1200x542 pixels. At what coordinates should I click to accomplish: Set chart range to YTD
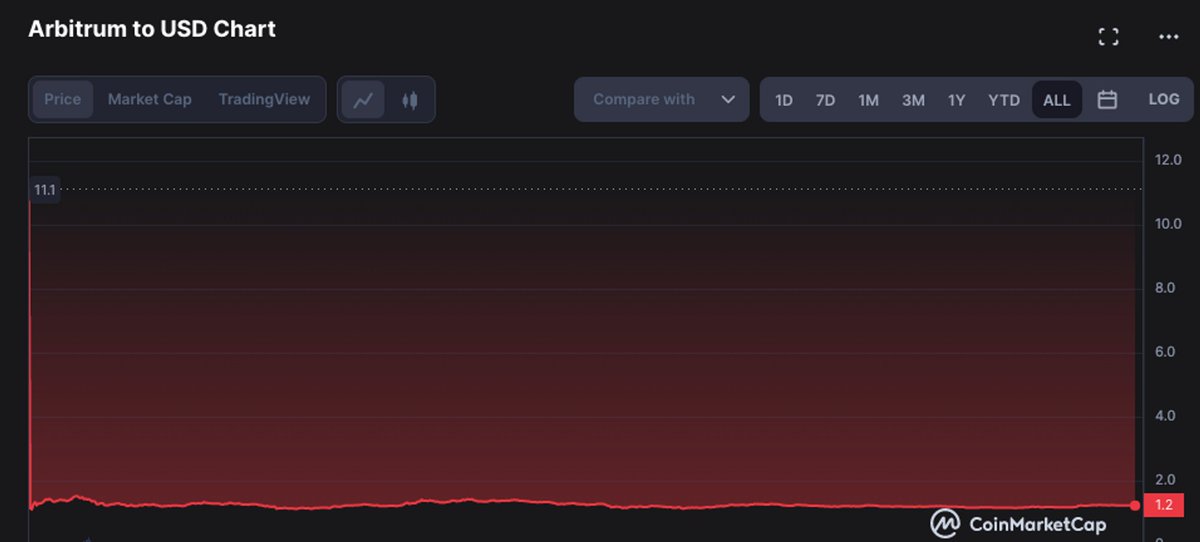(x=1004, y=100)
